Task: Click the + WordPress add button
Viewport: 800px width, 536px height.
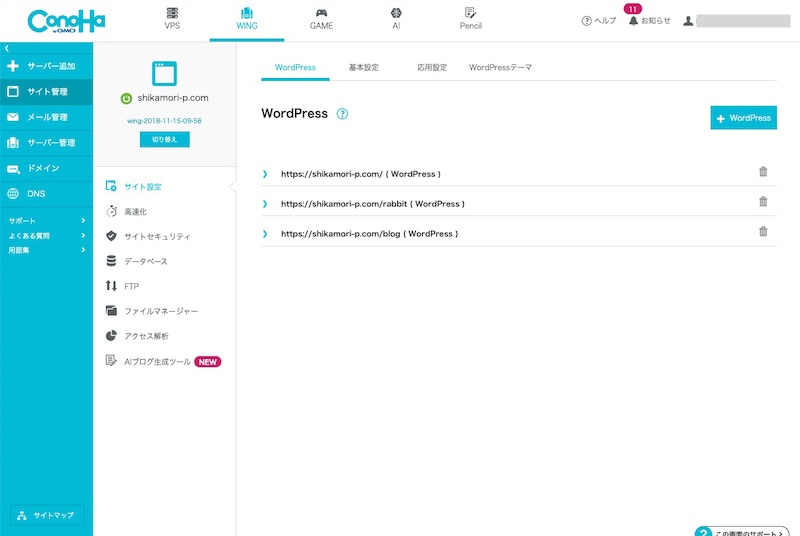Action: pos(743,118)
